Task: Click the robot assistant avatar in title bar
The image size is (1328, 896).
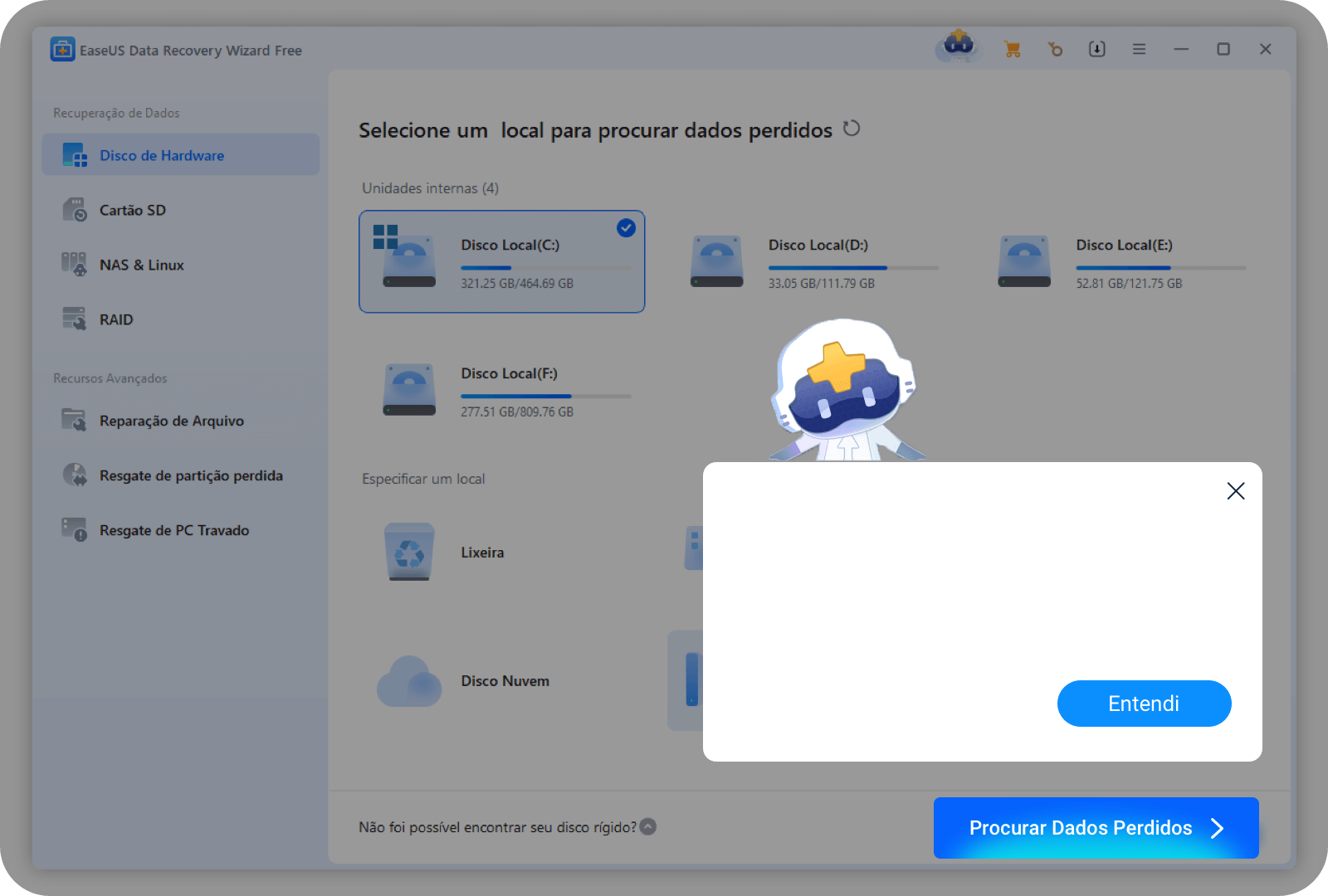Action: click(959, 46)
